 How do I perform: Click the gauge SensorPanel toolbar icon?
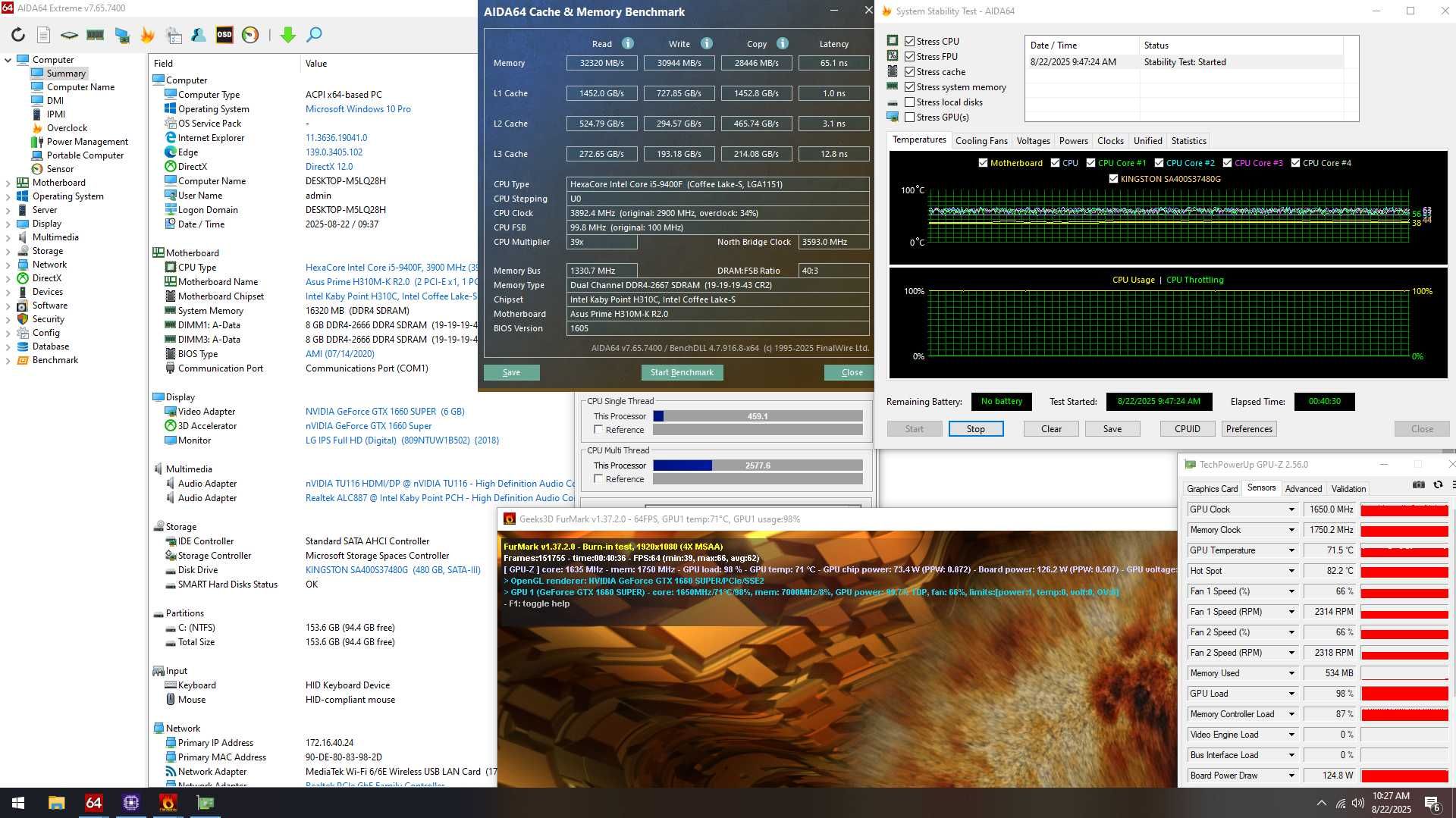point(250,35)
